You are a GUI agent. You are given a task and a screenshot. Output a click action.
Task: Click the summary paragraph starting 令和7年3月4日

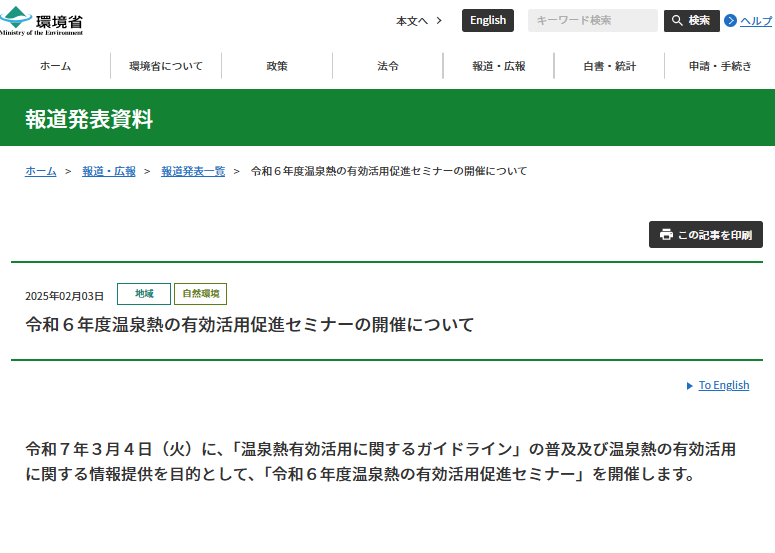[x=381, y=462]
